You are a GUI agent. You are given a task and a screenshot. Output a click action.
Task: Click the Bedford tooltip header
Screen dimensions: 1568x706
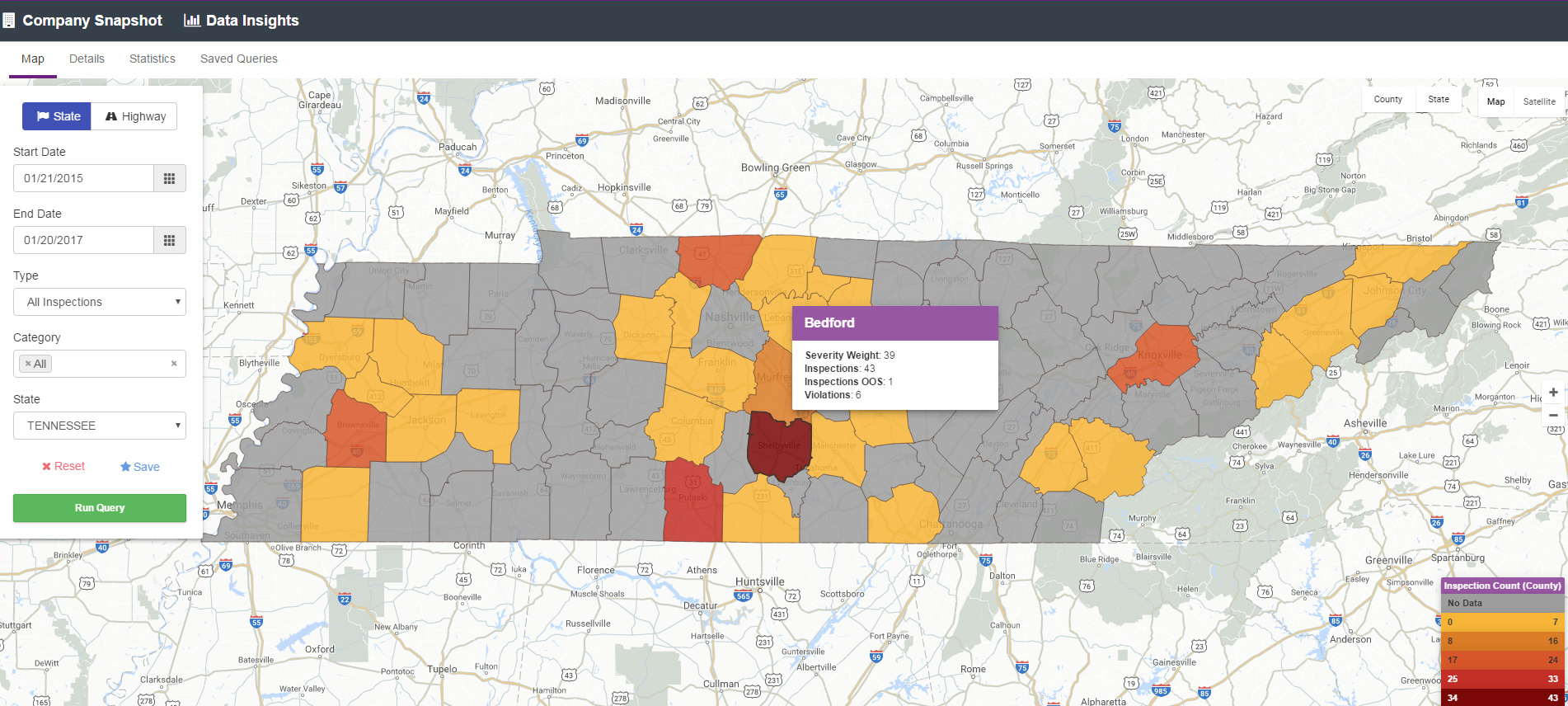[895, 323]
